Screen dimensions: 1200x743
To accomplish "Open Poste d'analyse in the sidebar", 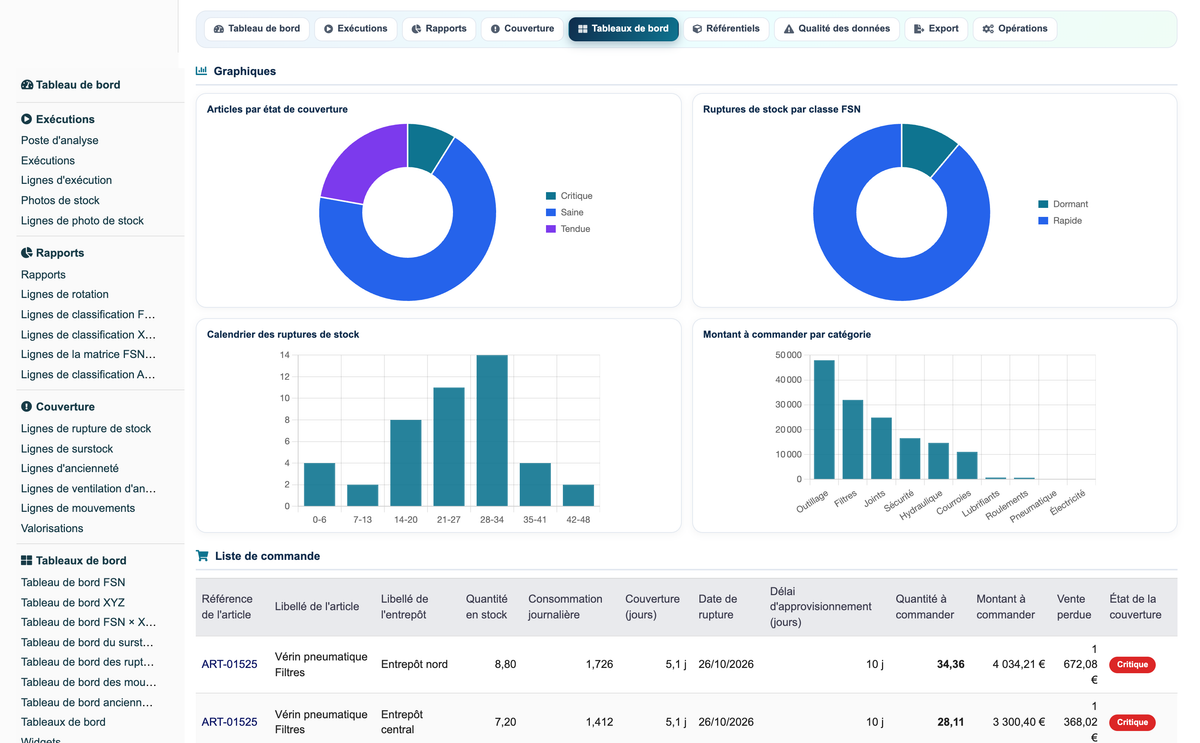I will pyautogui.click(x=60, y=141).
